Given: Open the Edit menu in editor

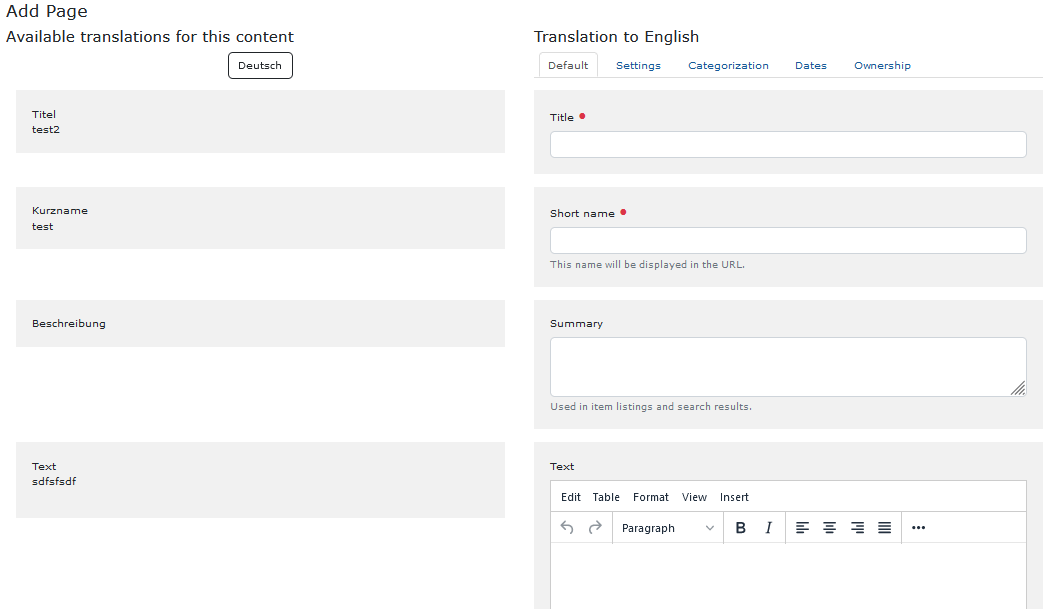Looking at the screenshot, I should pyautogui.click(x=571, y=497).
